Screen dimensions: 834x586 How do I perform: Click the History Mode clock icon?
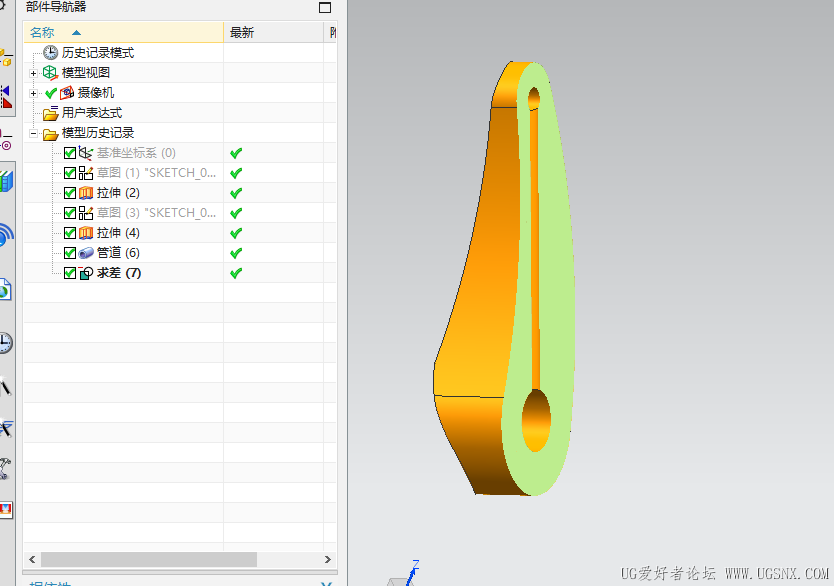[51, 53]
